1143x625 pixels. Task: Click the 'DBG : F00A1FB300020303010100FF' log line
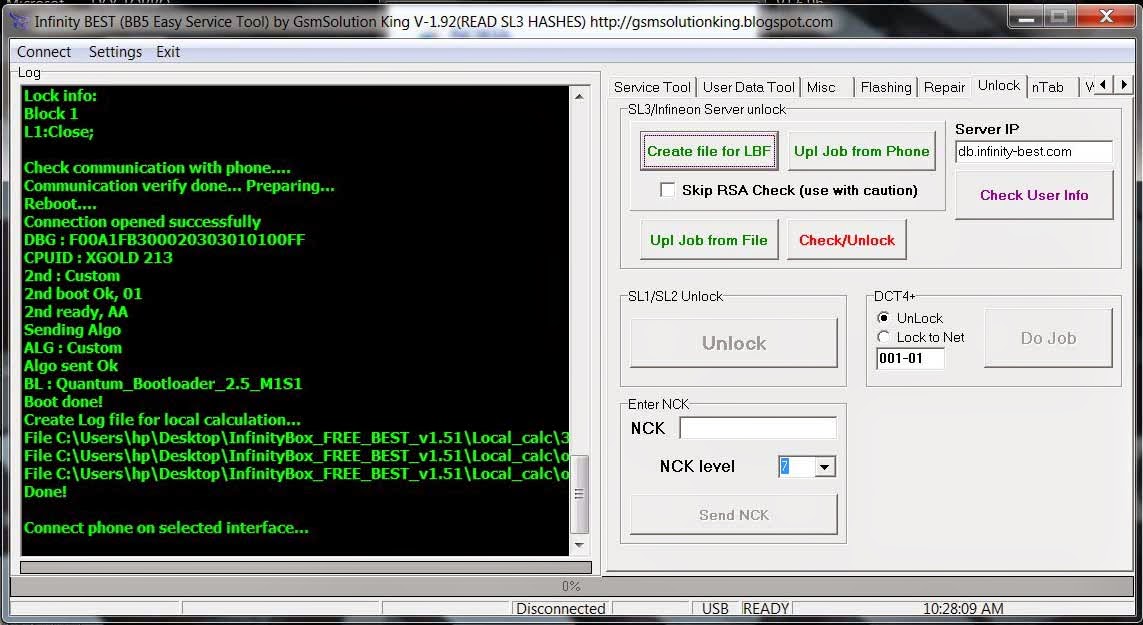click(x=164, y=239)
